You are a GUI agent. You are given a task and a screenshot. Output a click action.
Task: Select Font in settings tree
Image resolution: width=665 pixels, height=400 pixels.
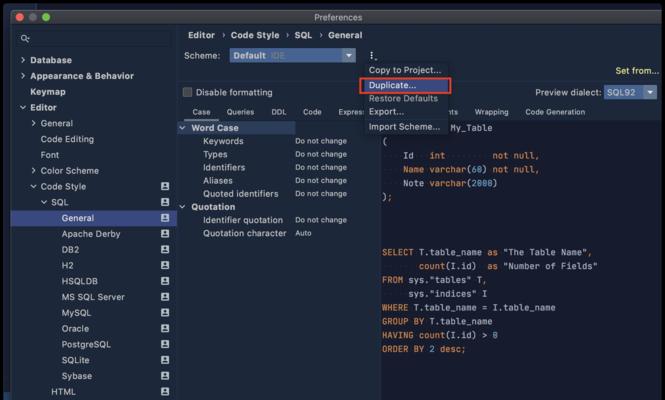pyautogui.click(x=50, y=155)
